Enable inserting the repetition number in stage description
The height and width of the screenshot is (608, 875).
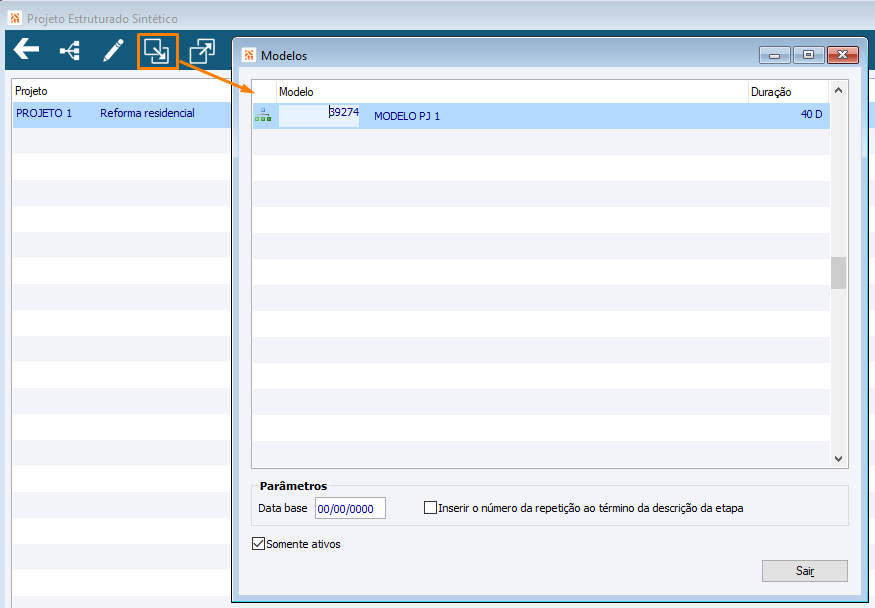(x=430, y=508)
